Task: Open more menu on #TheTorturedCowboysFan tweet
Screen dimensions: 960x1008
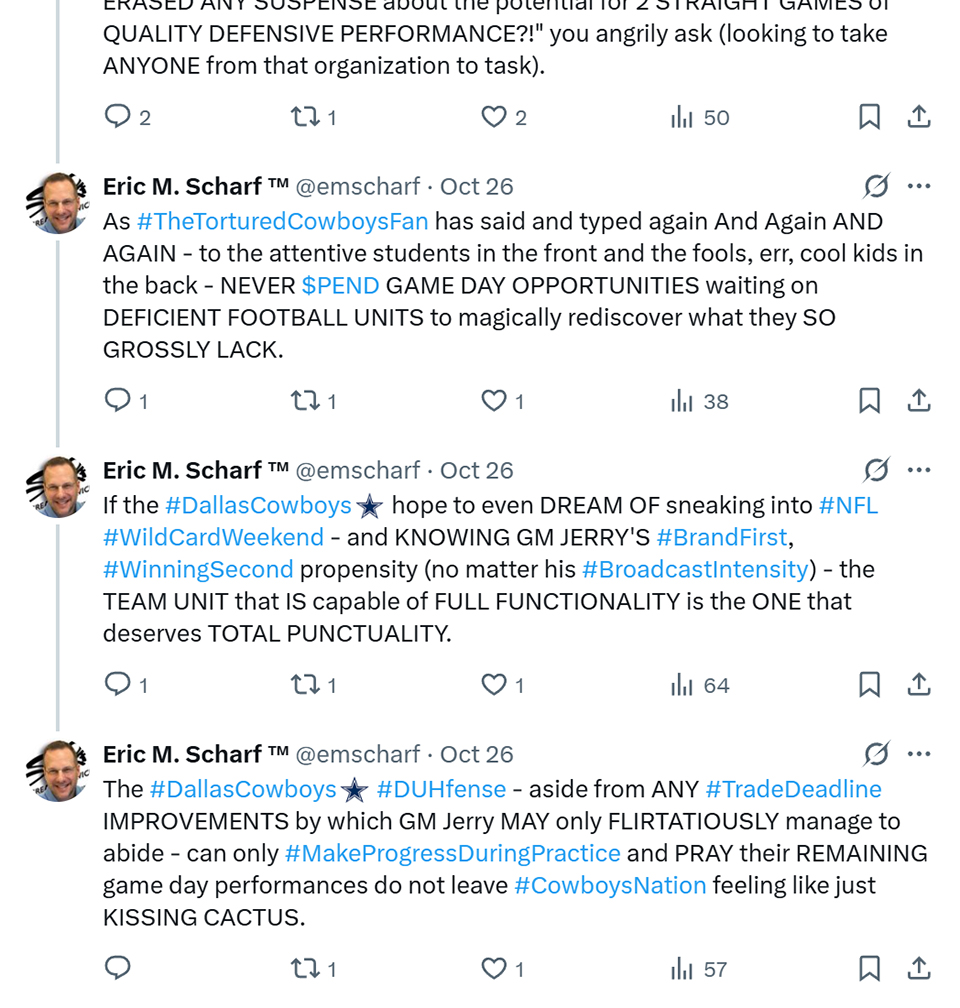Action: coord(919,186)
